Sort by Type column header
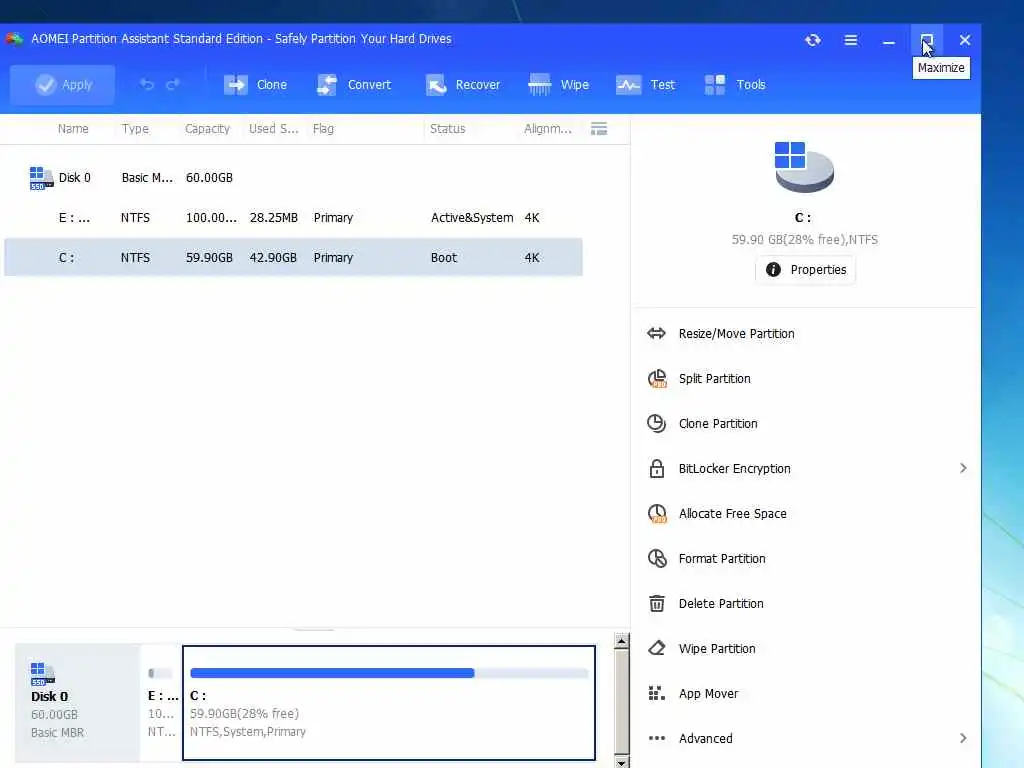Screen dimensions: 1024x768 [x=135, y=129]
